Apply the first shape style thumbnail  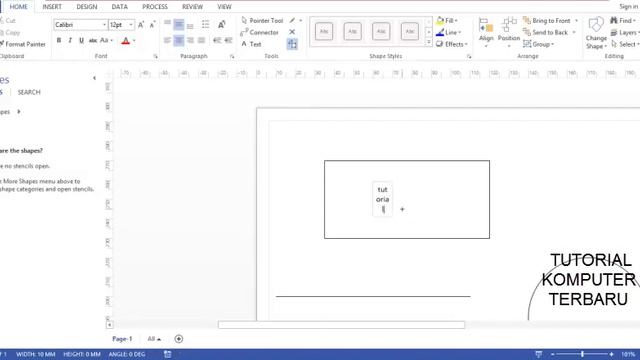(x=324, y=31)
